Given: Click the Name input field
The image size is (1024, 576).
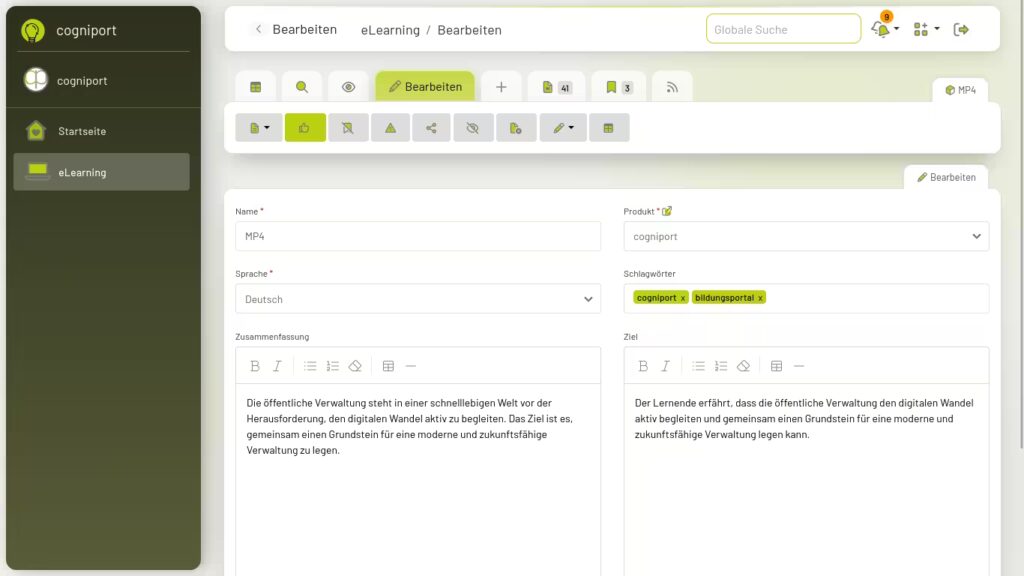Looking at the screenshot, I should coord(418,236).
